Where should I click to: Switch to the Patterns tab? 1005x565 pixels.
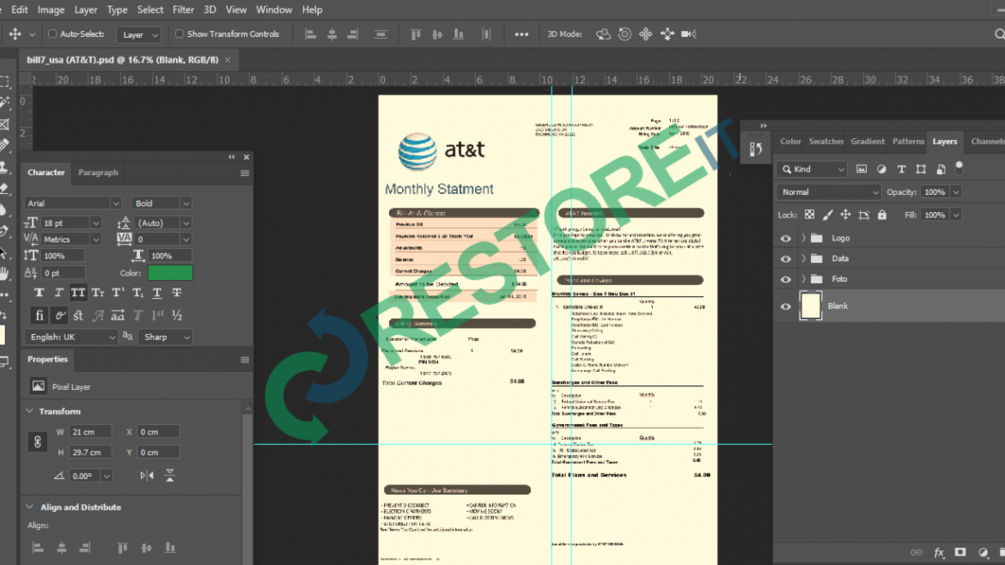point(908,142)
